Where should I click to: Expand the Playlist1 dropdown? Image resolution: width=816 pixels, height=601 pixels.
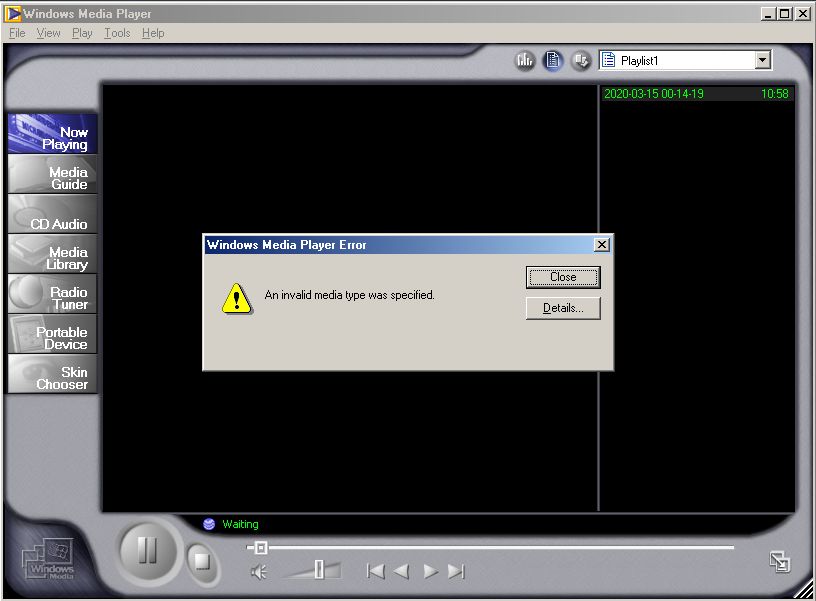tap(763, 61)
